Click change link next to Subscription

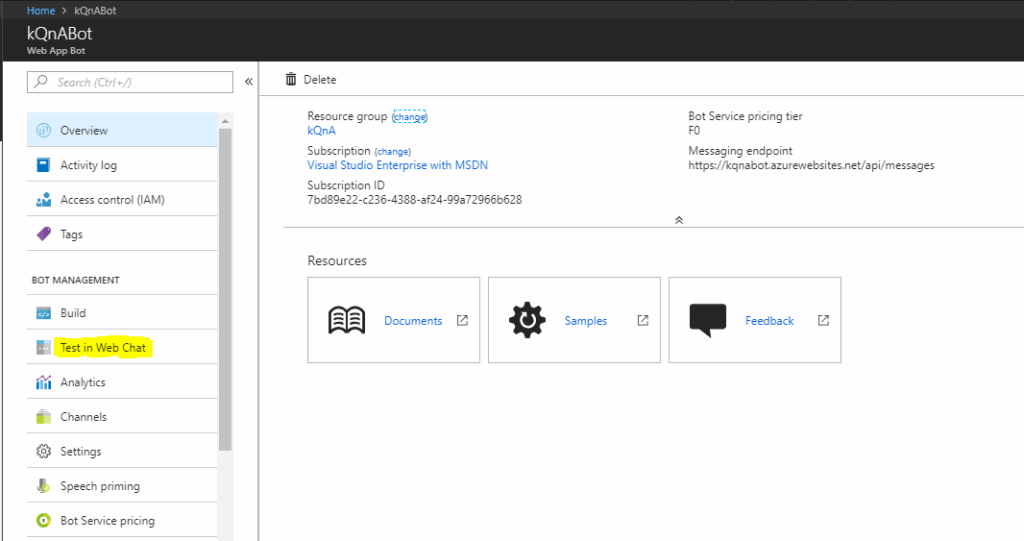(392, 152)
